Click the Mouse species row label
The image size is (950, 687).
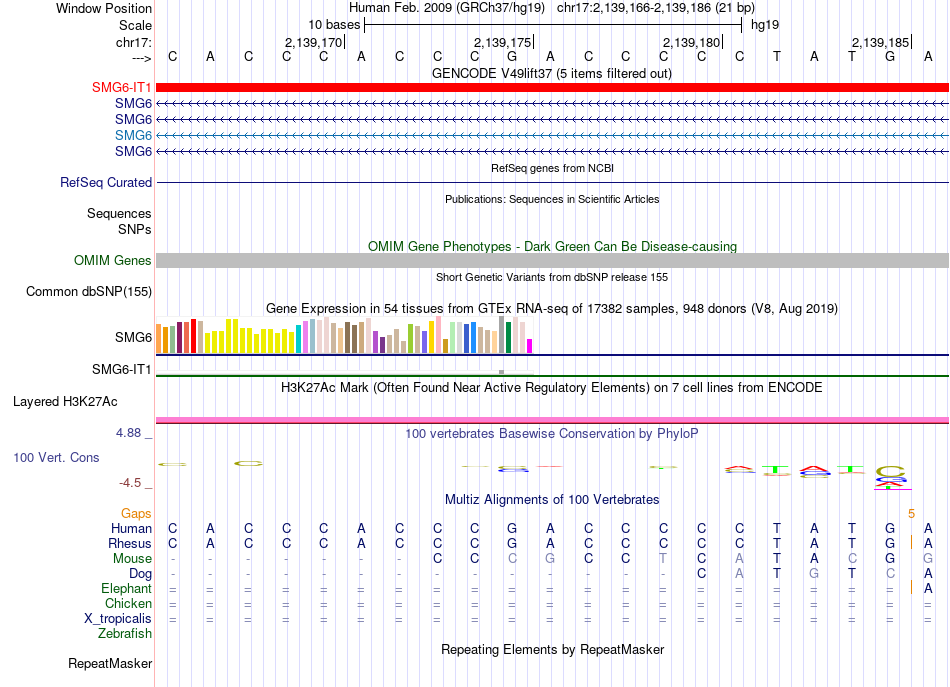132,559
